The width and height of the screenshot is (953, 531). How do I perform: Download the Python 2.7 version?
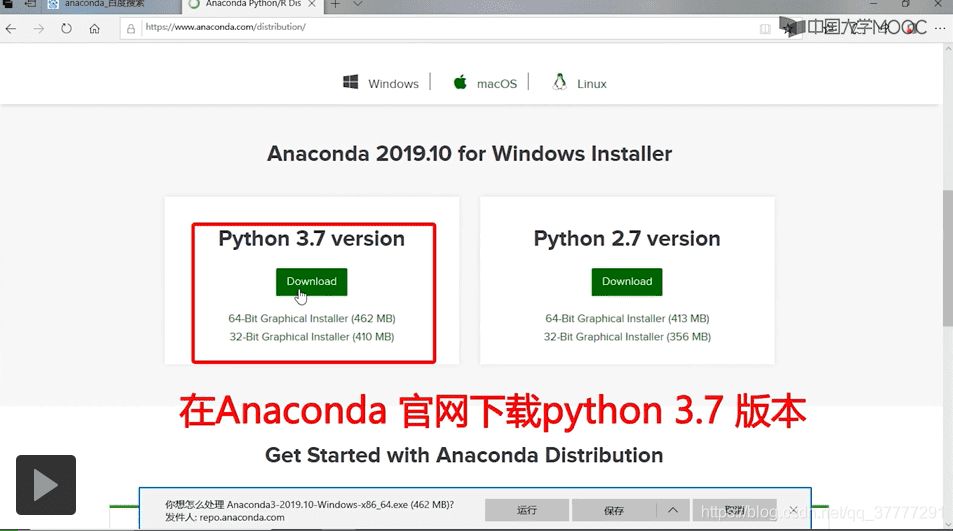(x=627, y=282)
